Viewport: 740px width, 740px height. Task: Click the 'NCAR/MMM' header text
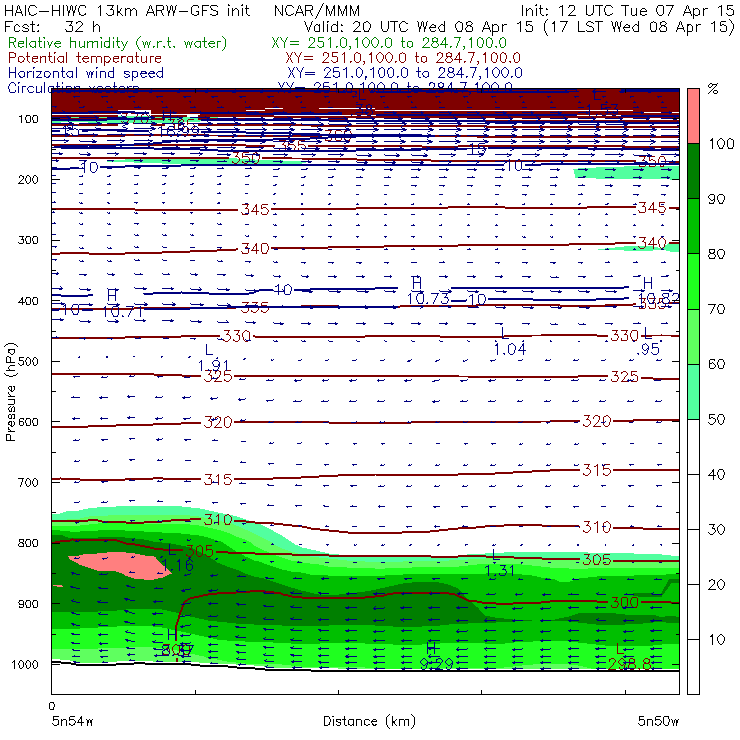click(x=317, y=10)
